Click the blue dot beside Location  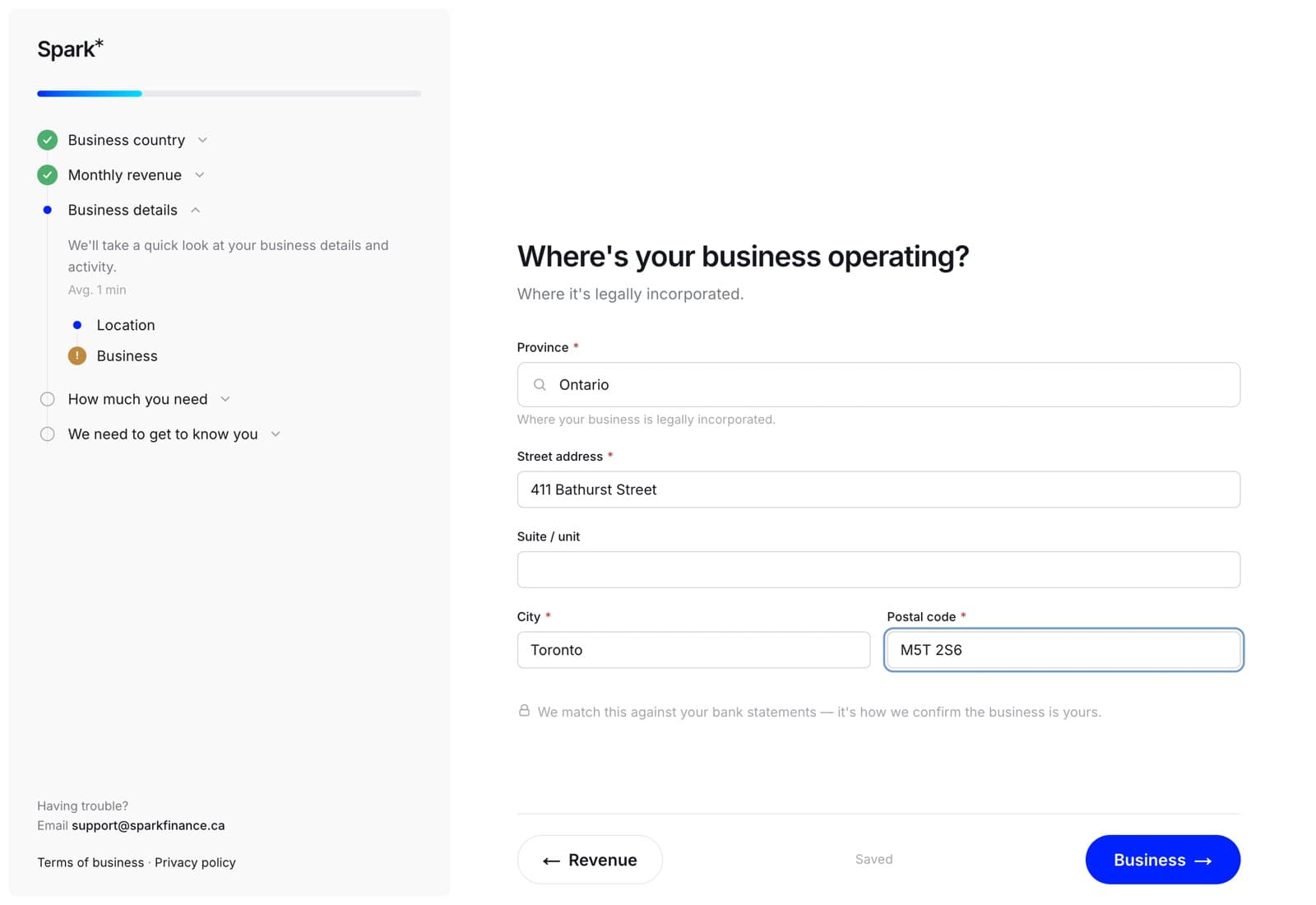point(77,325)
